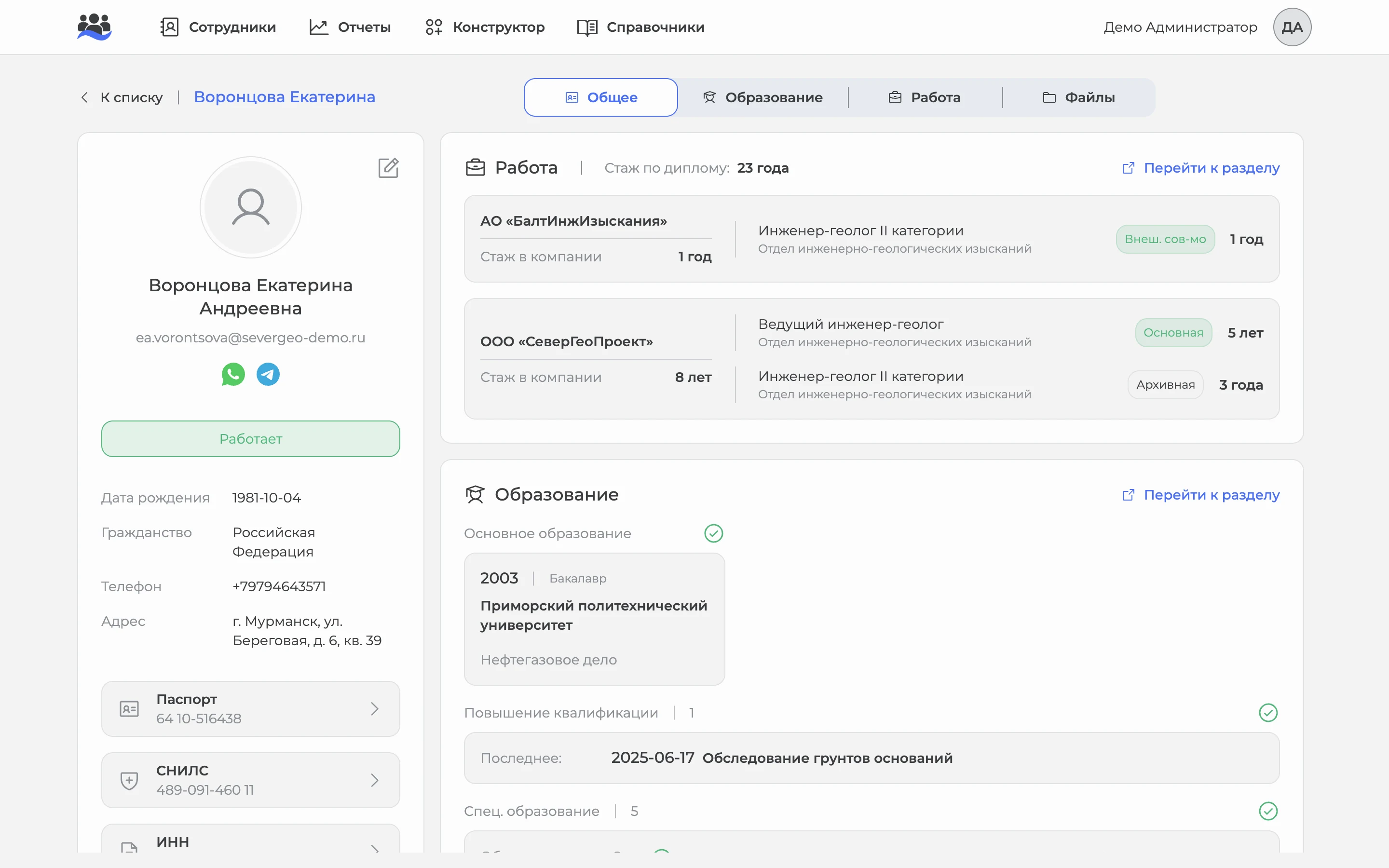The width and height of the screenshot is (1389, 868).
Task: Open Отчеты in top navigation
Action: 350,27
